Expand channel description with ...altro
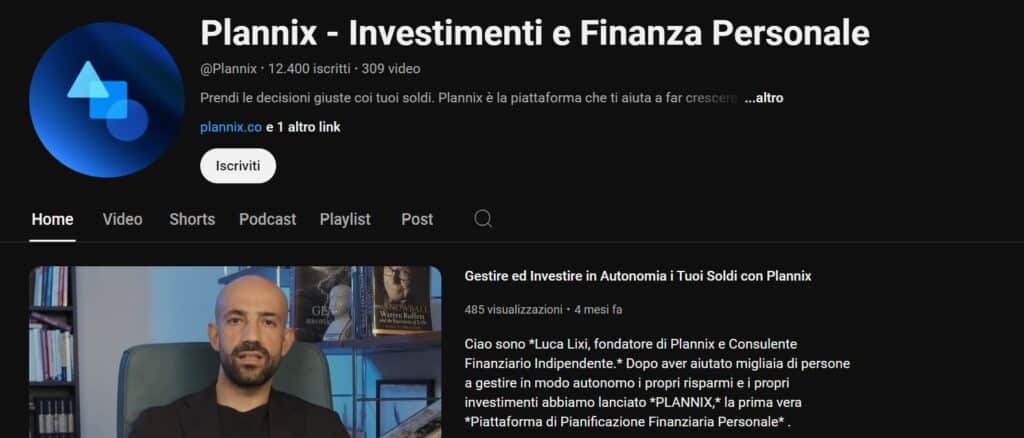The image size is (1024, 438). point(763,98)
